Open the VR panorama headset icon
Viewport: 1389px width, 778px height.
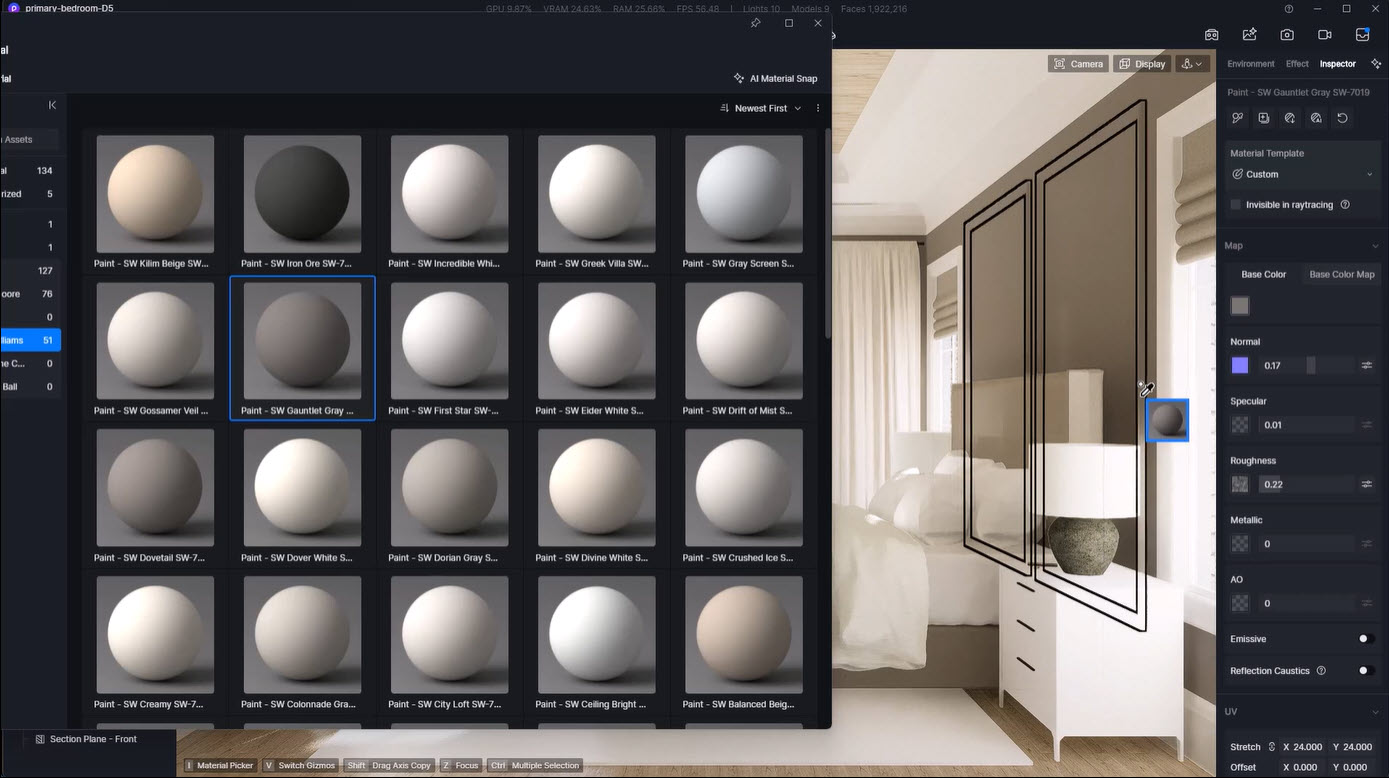[x=1211, y=35]
